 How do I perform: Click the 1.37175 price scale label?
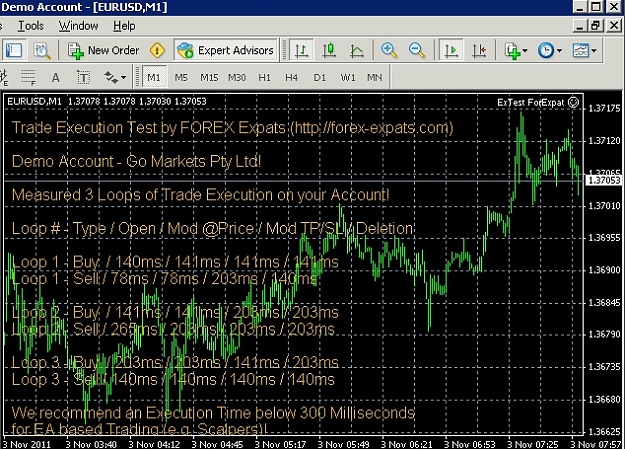pos(604,108)
